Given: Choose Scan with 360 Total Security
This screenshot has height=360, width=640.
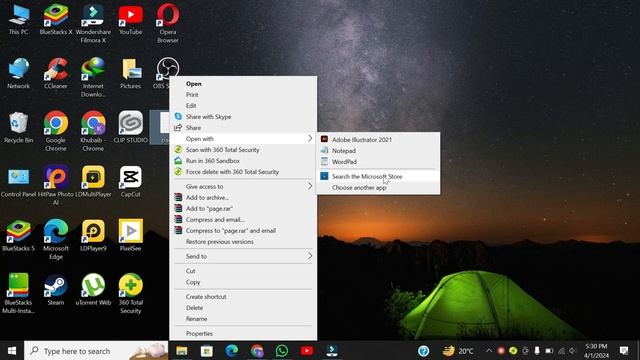Looking at the screenshot, I should [x=243, y=150].
